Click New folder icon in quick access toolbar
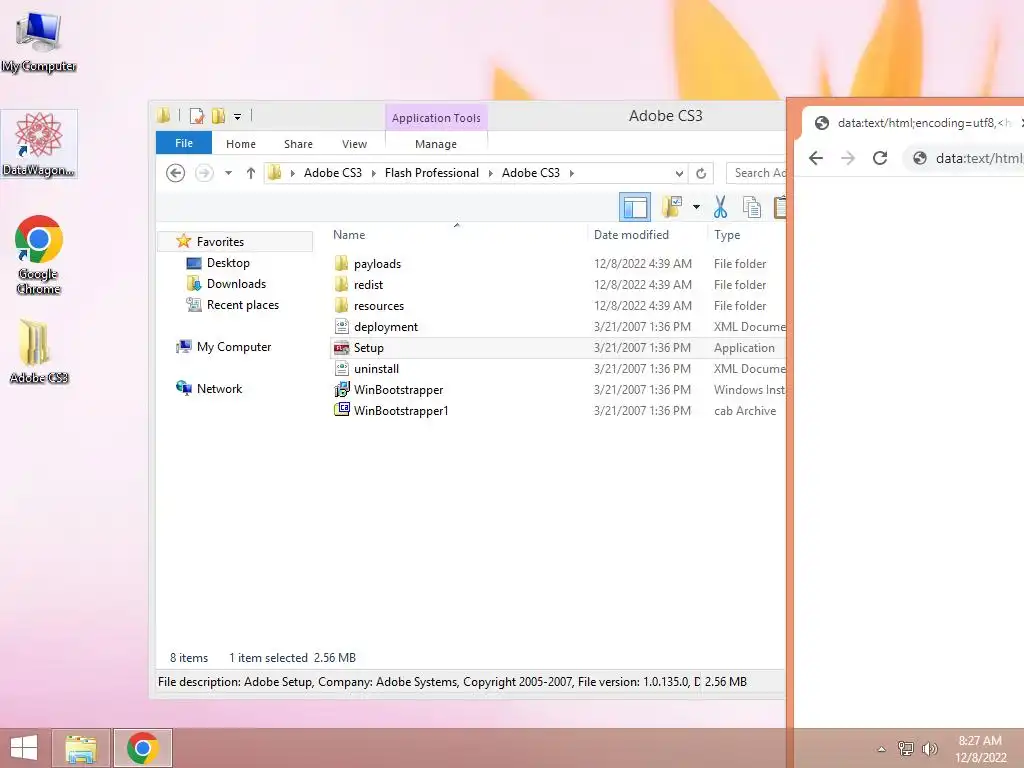The height and width of the screenshot is (768, 1024). [x=218, y=116]
